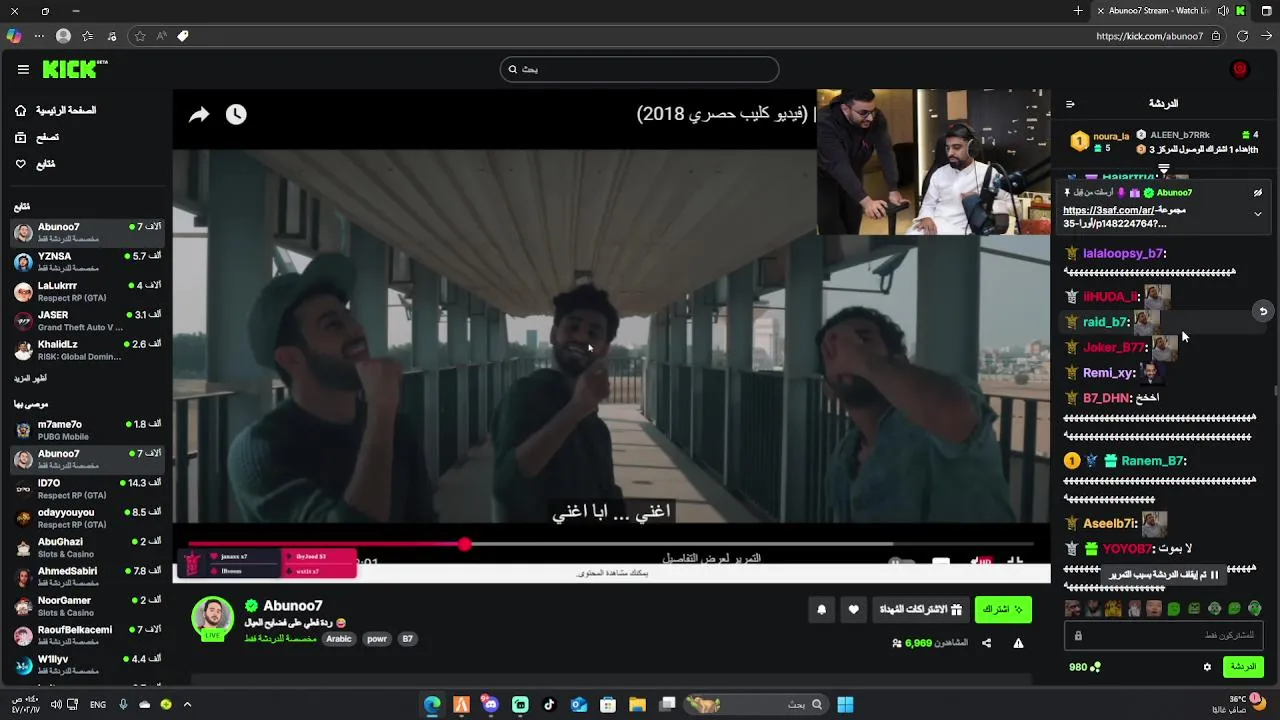This screenshot has height=720, width=1280.
Task: Click username Ranem_B7 in chat
Action: [x=1153, y=461]
